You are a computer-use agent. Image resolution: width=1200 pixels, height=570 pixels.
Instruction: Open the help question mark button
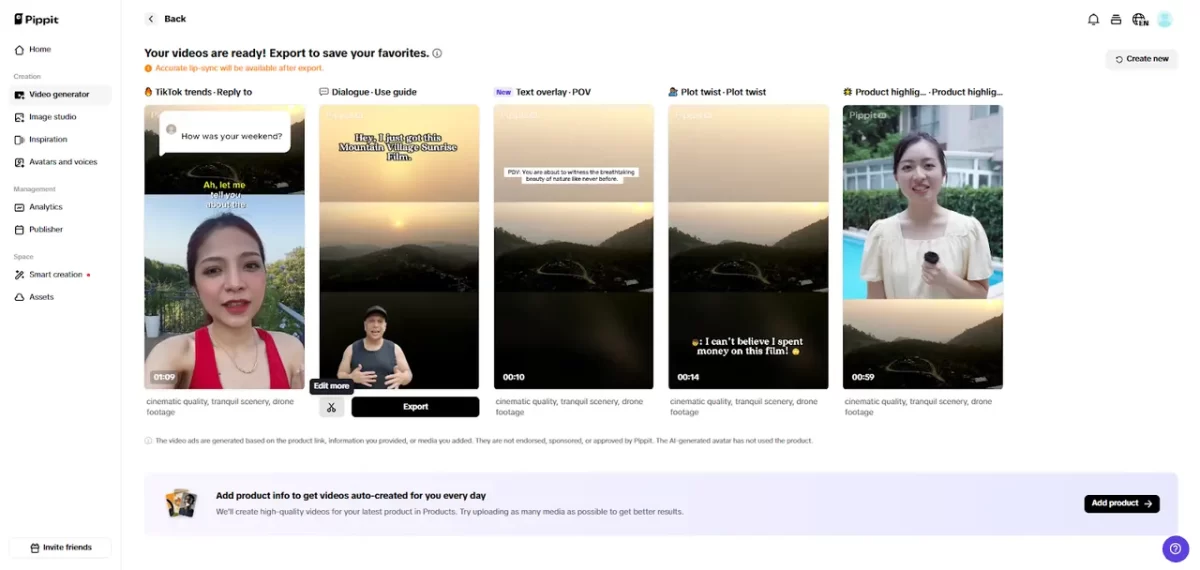pos(1175,548)
